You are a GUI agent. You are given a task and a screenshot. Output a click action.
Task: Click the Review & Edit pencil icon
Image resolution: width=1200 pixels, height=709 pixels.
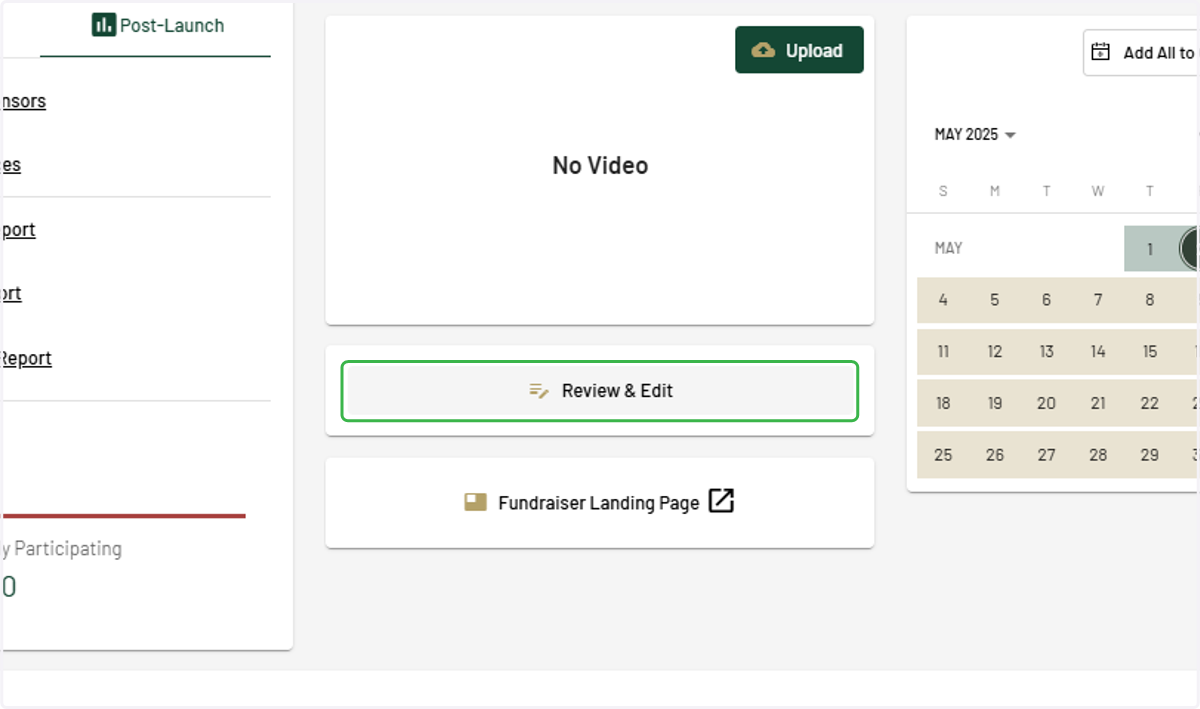coord(539,391)
